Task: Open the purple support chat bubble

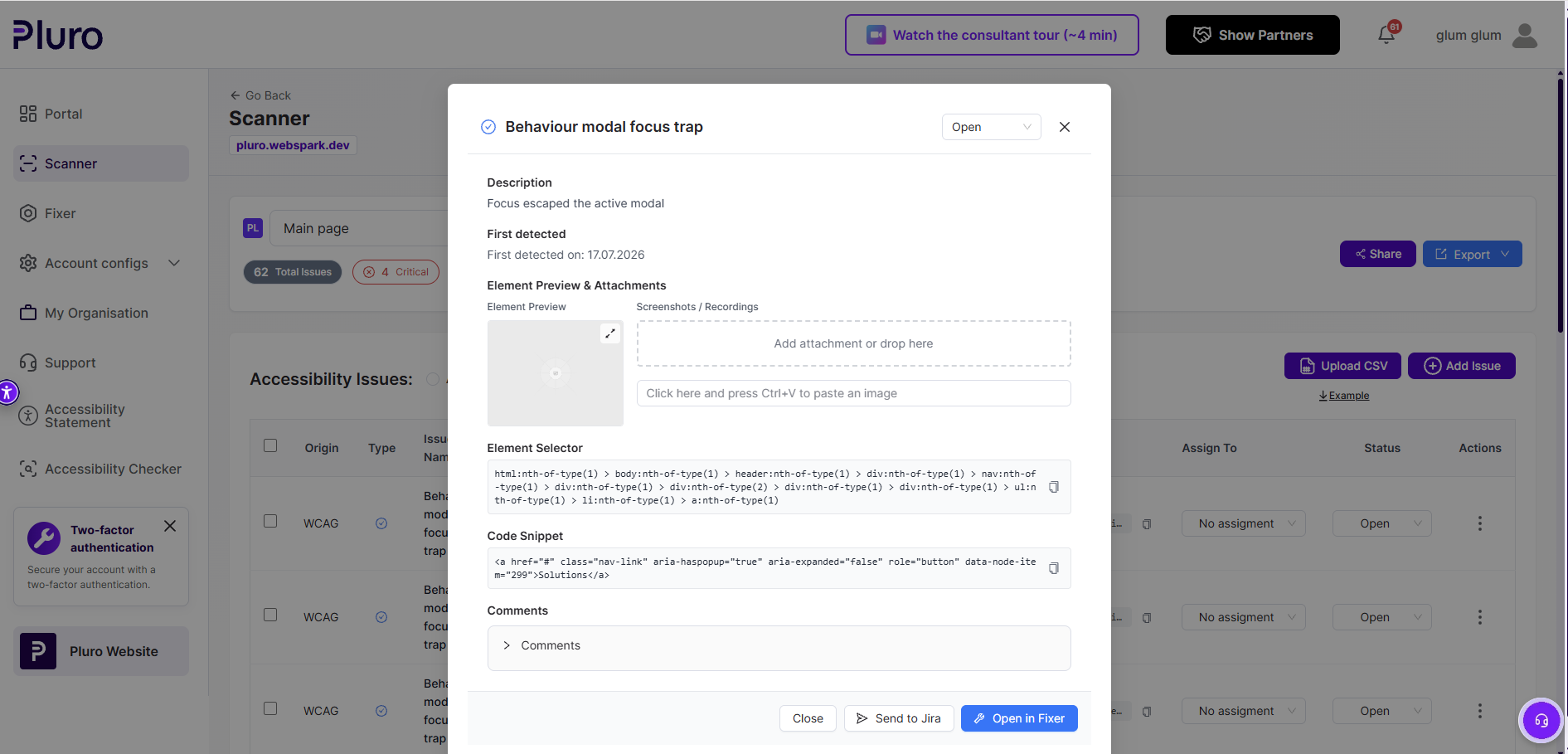Action: pyautogui.click(x=1541, y=720)
